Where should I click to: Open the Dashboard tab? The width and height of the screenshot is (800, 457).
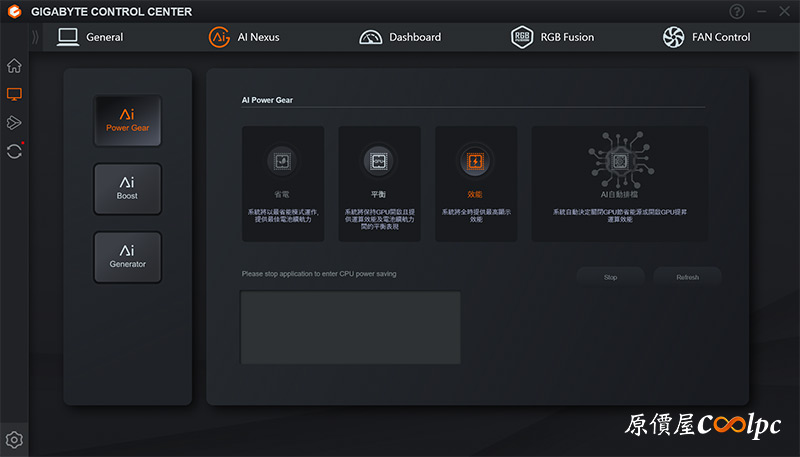400,37
